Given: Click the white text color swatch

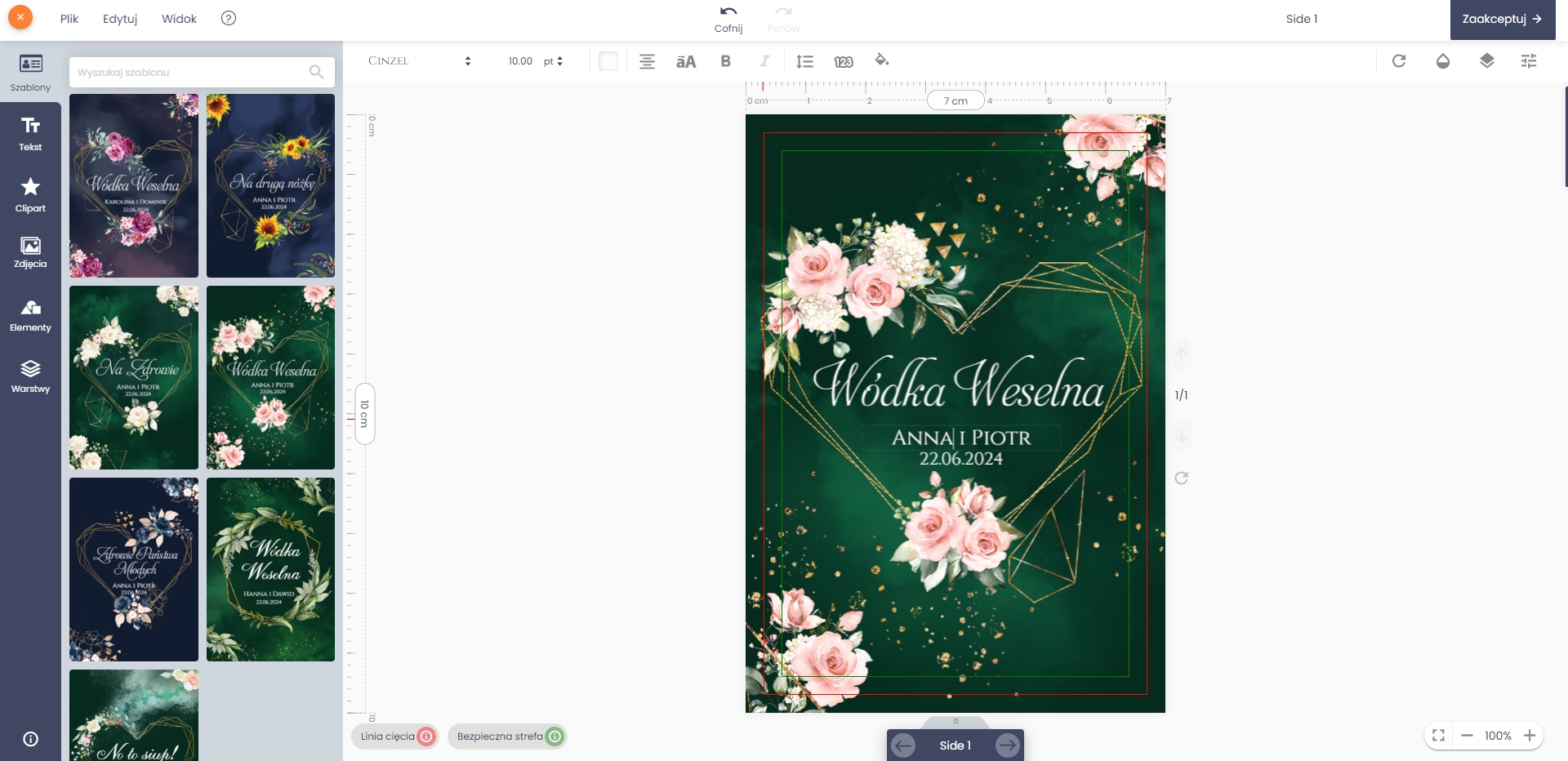Looking at the screenshot, I should click(608, 61).
